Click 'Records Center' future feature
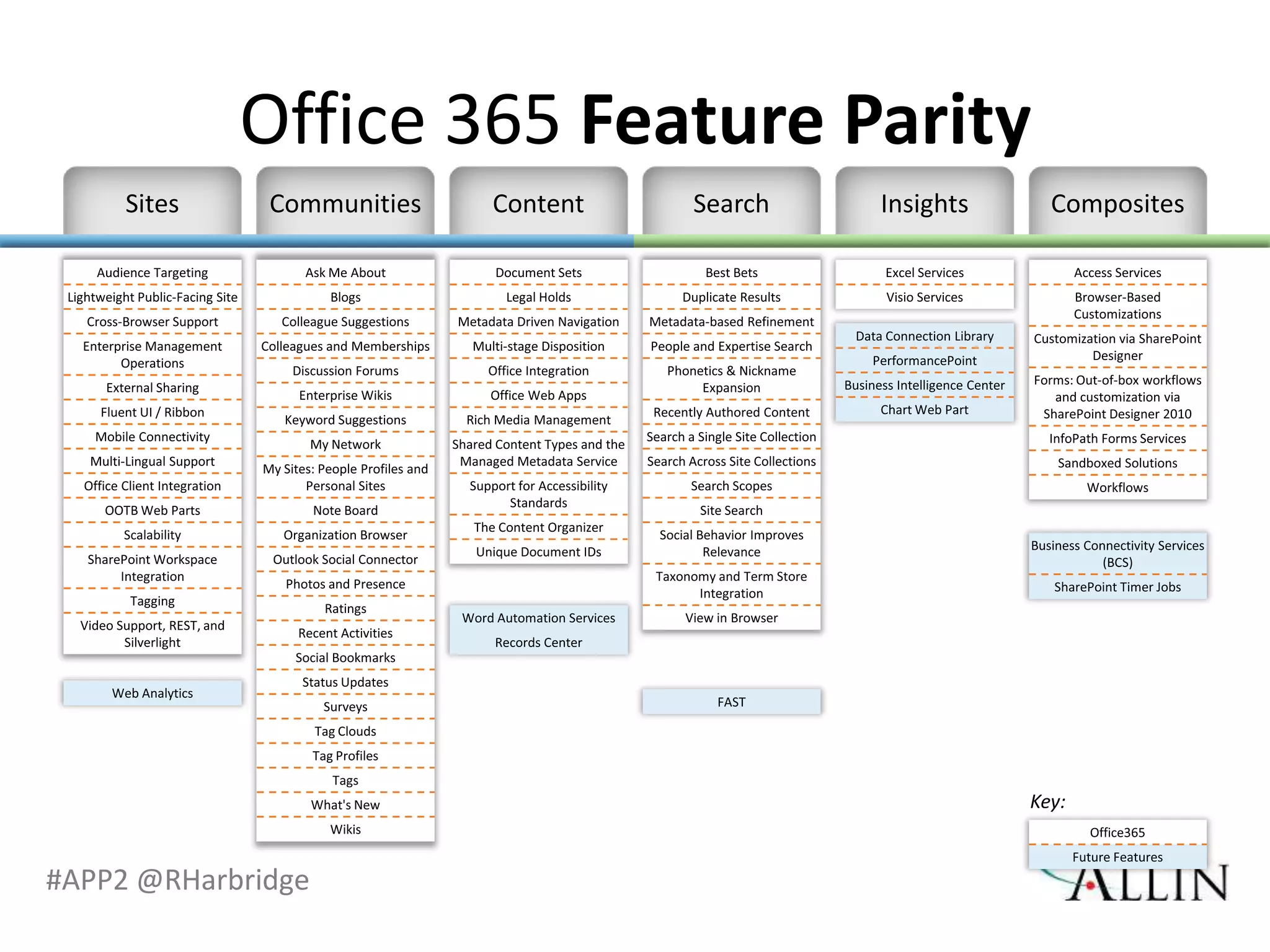The height and width of the screenshot is (952, 1270). 538,643
